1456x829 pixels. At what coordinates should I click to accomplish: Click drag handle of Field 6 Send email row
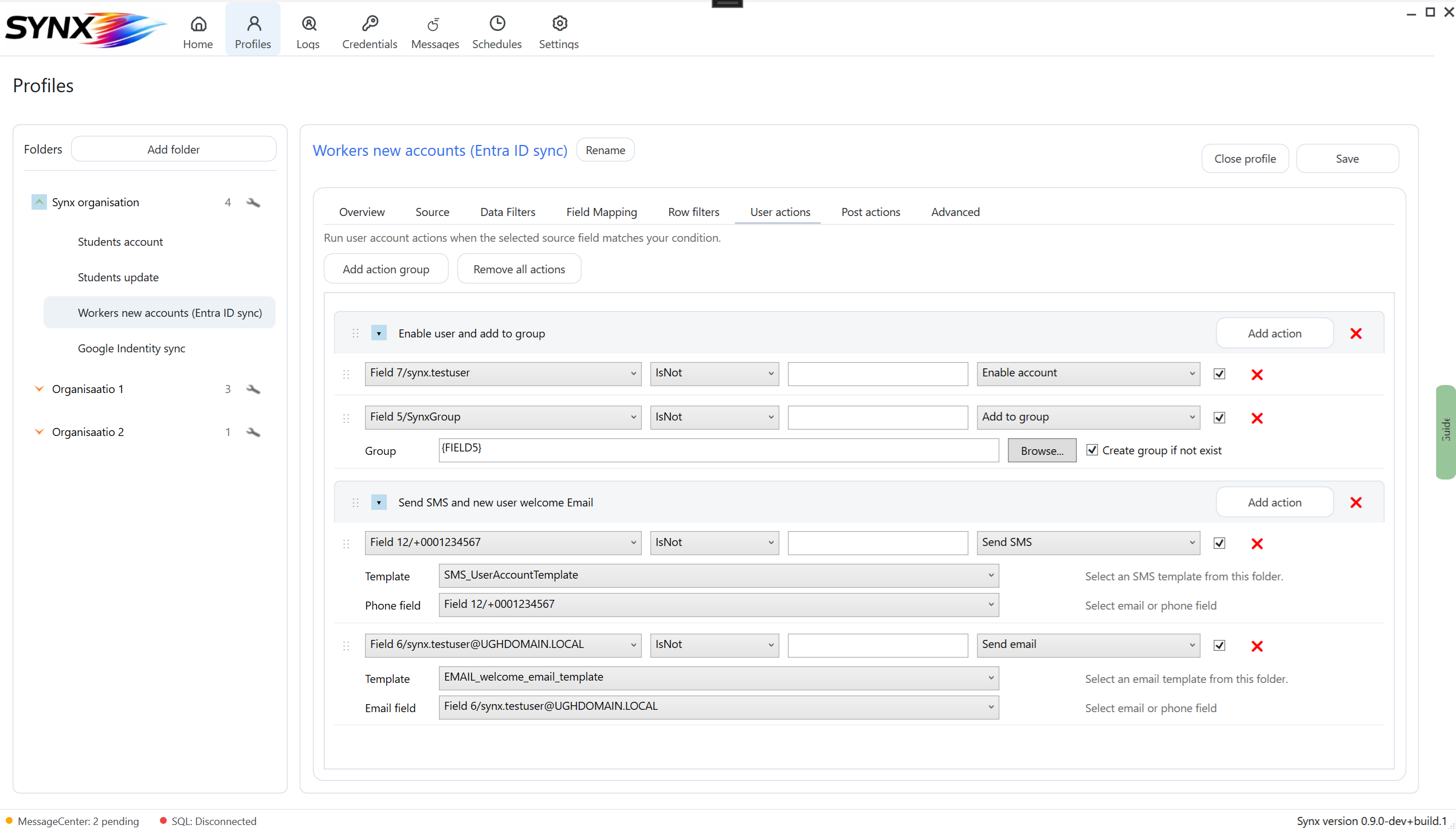[346, 646]
